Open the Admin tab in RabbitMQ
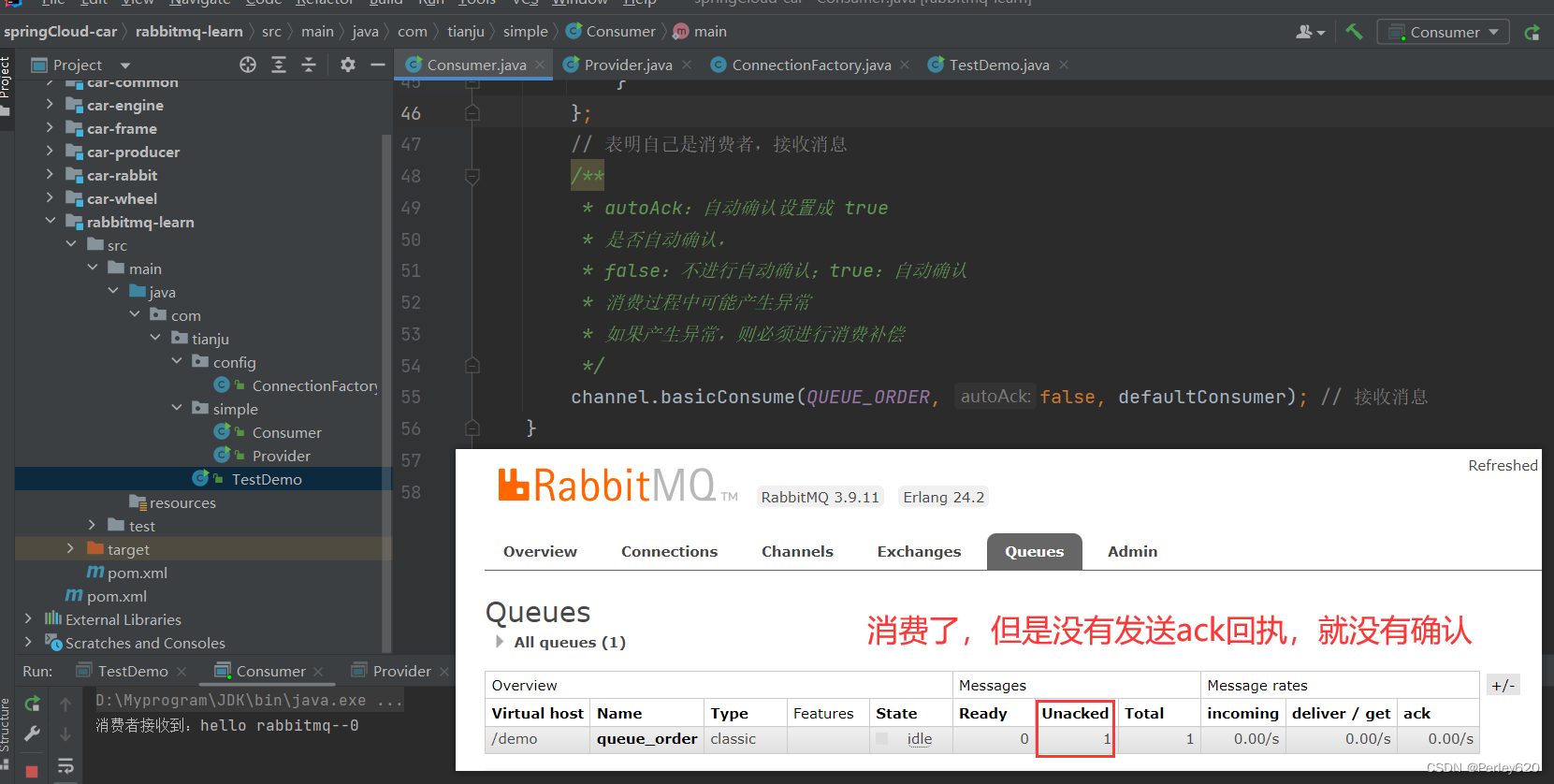This screenshot has width=1554, height=784. click(x=1132, y=552)
